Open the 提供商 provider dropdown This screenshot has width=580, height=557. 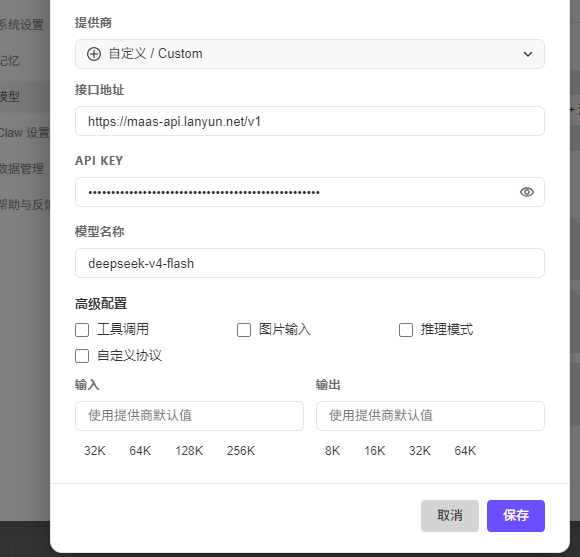(310, 54)
